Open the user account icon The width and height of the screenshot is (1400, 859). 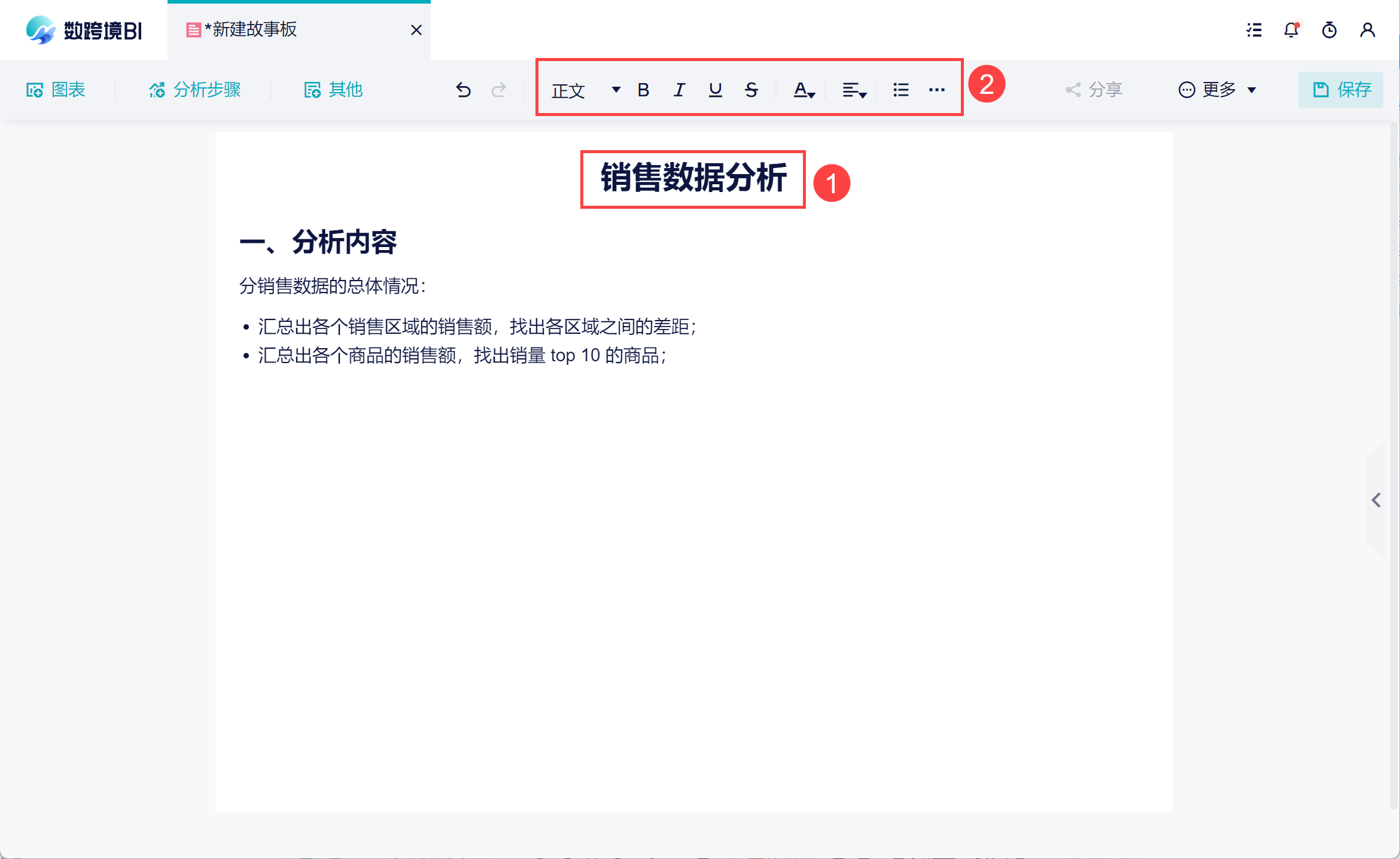coord(1367,30)
